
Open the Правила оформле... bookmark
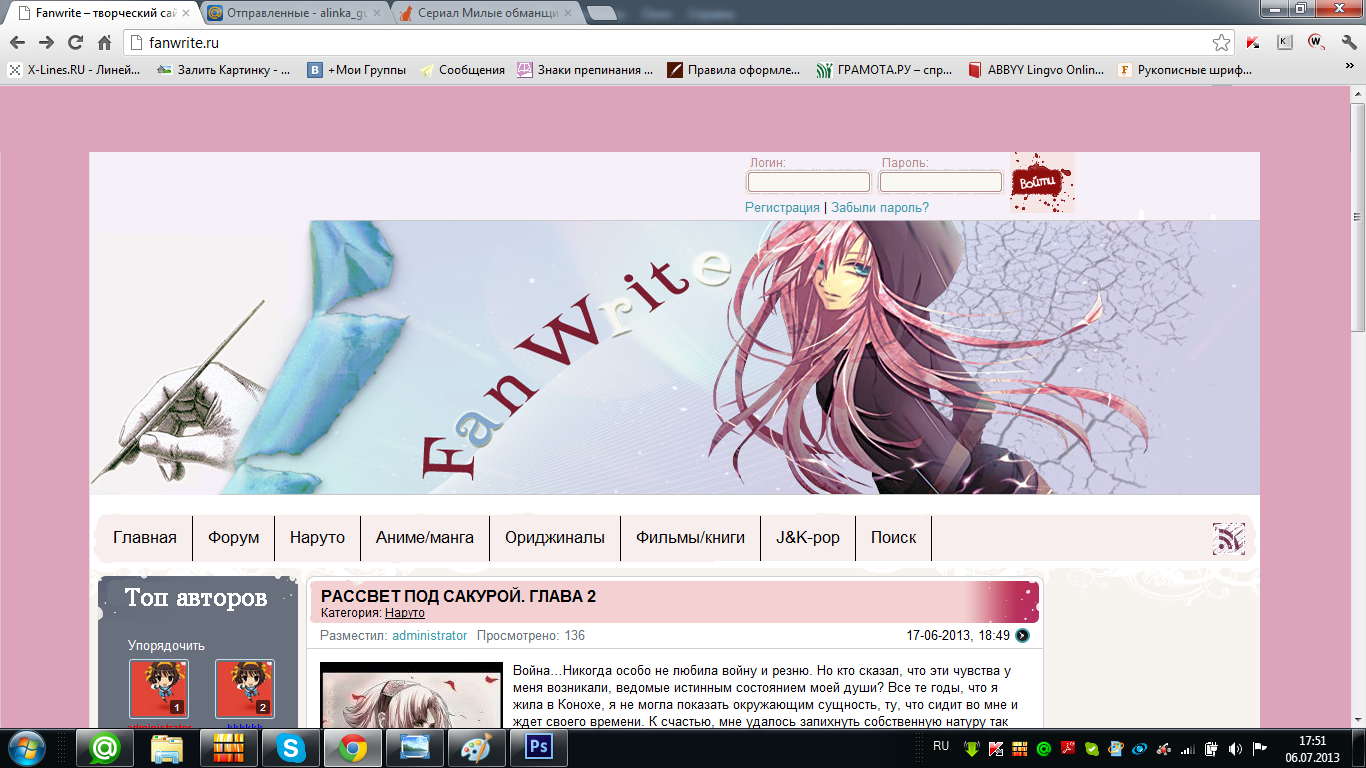734,70
